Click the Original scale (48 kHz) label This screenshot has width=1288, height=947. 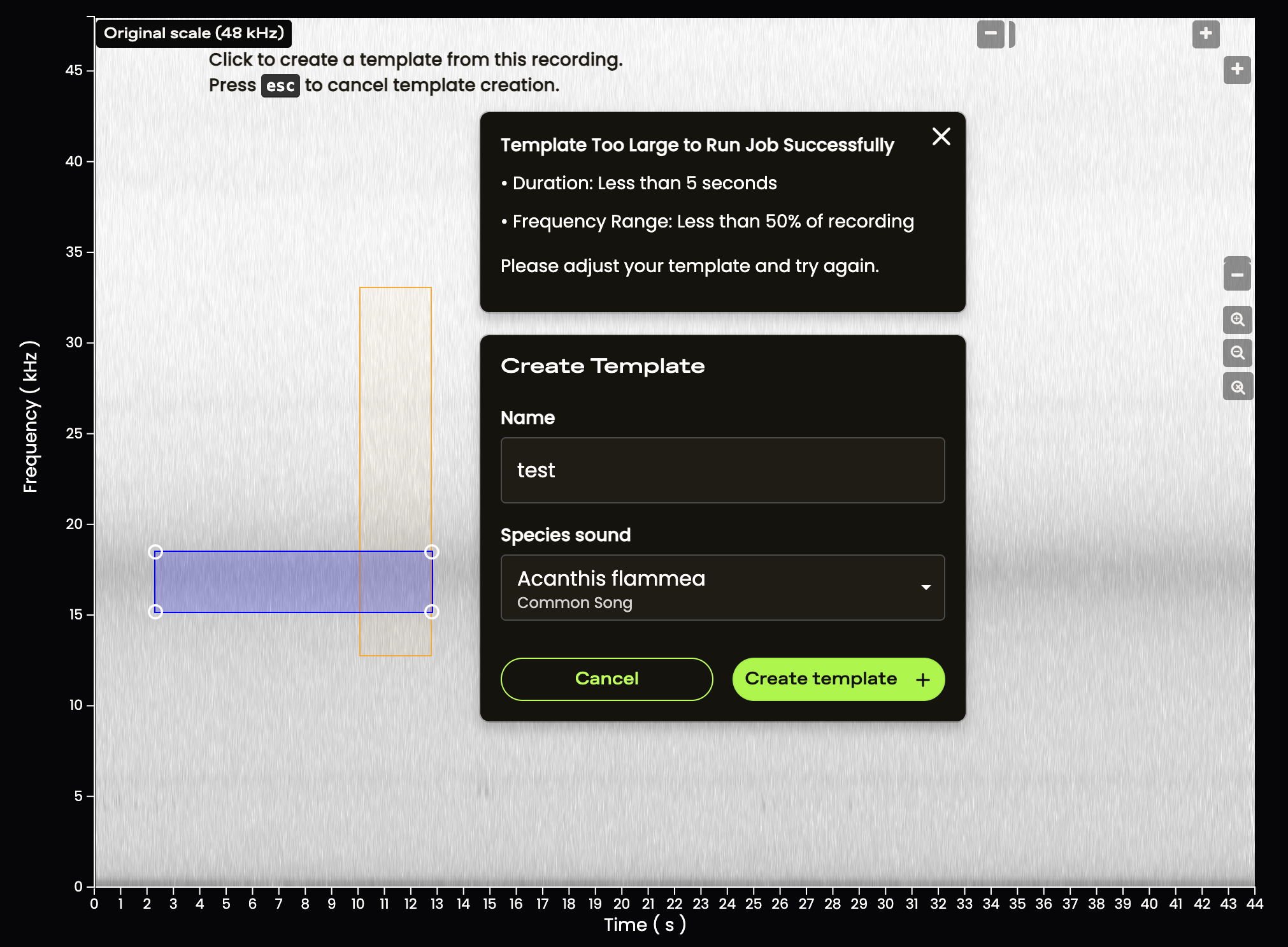(x=194, y=33)
